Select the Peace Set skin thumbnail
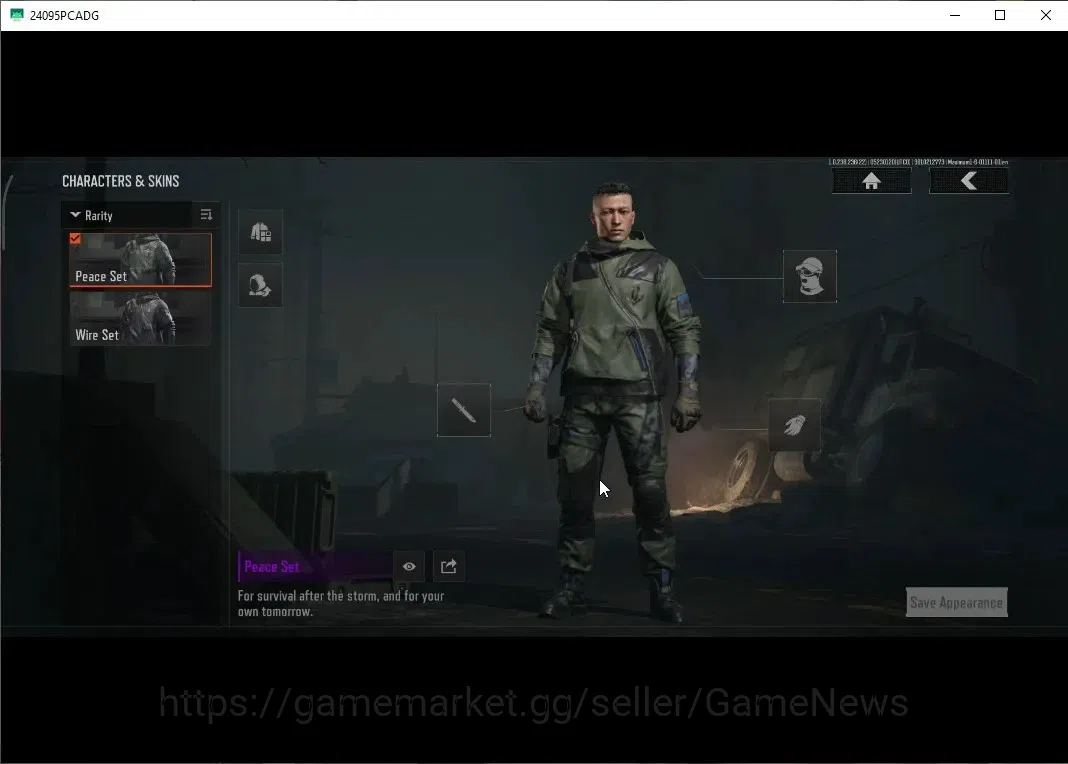The height and width of the screenshot is (764, 1068). click(x=140, y=259)
